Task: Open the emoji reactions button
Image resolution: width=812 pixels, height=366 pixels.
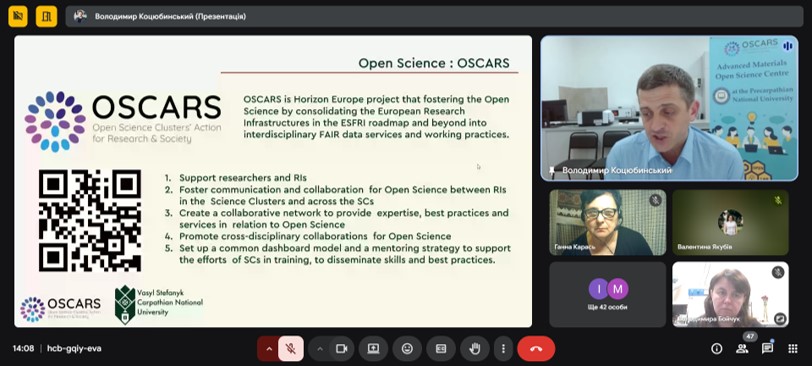Action: point(407,349)
